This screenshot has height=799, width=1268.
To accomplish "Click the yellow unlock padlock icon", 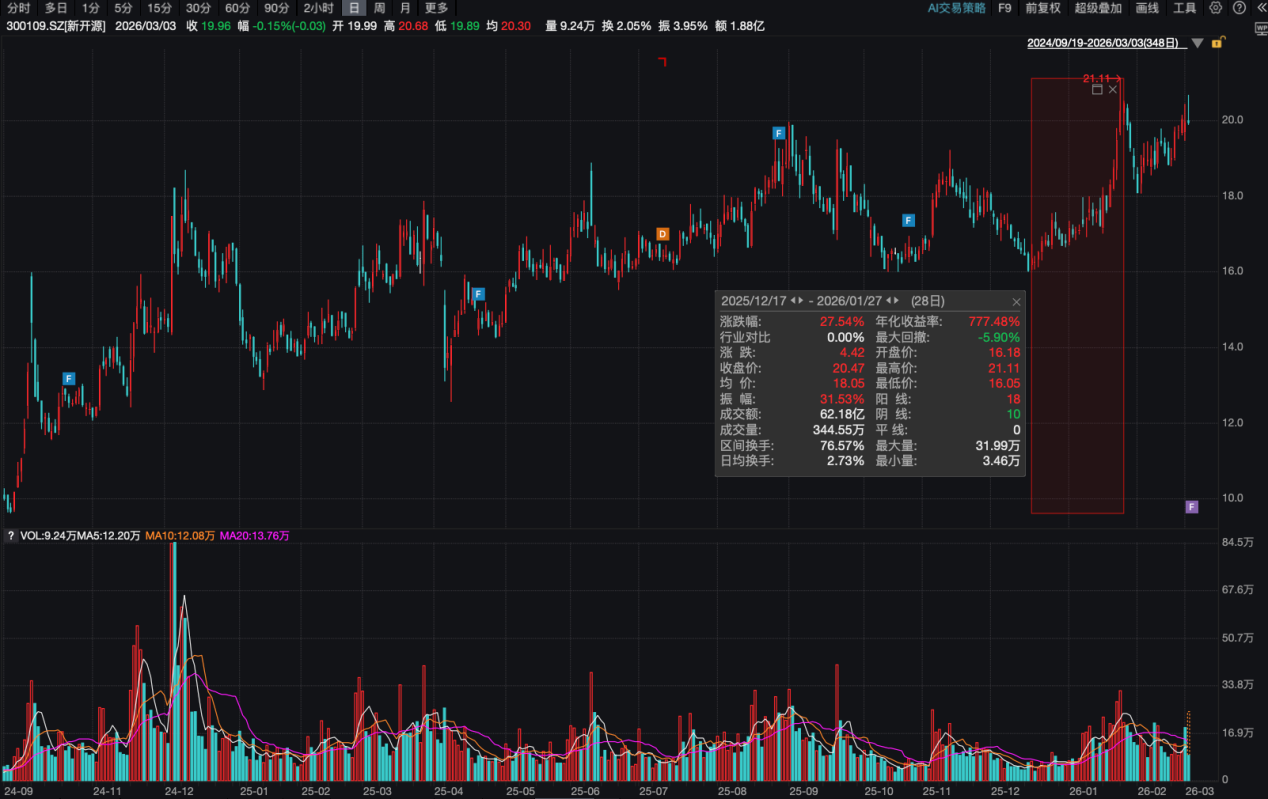I will point(1217,43).
